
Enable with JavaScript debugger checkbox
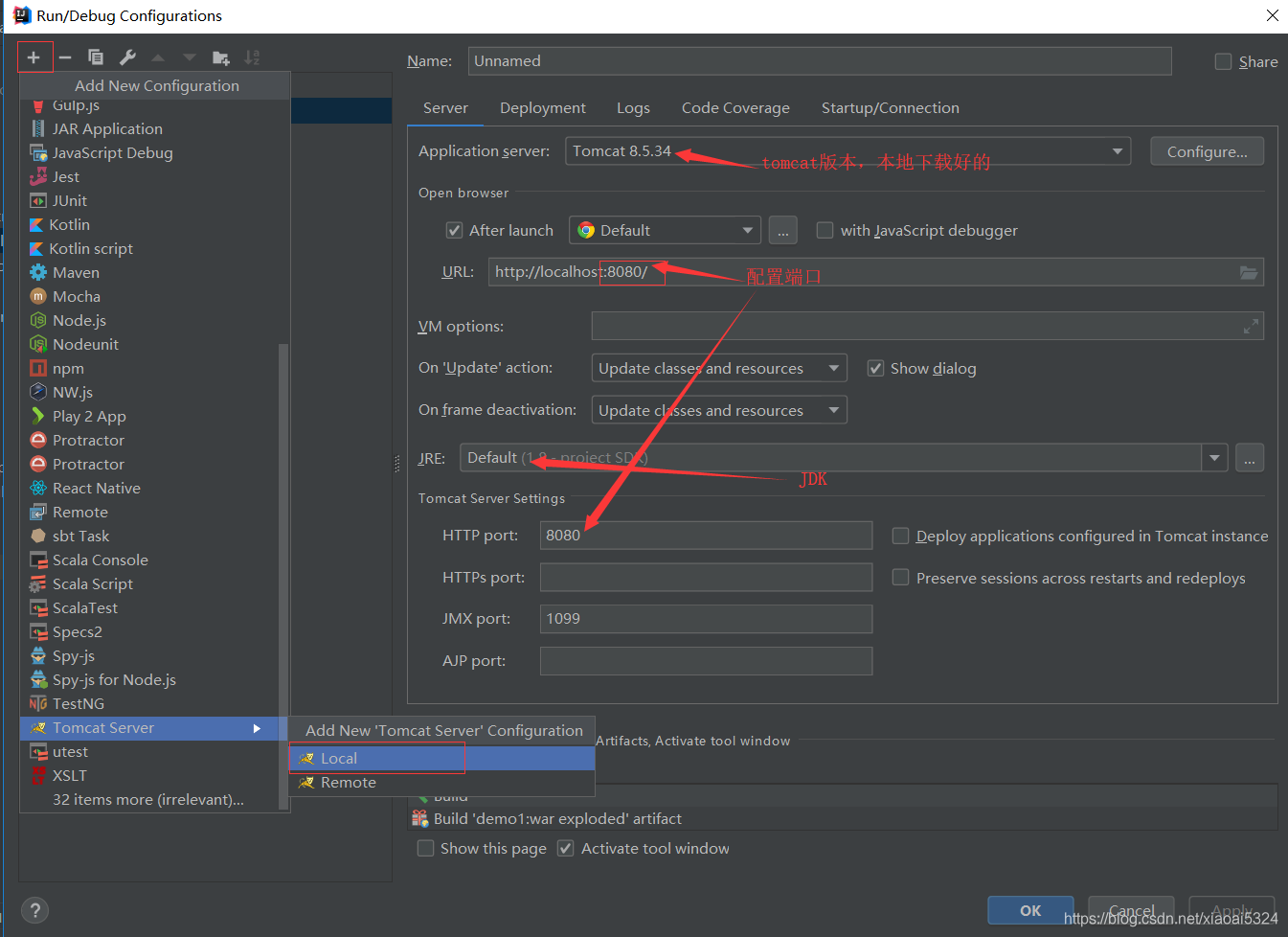[825, 230]
